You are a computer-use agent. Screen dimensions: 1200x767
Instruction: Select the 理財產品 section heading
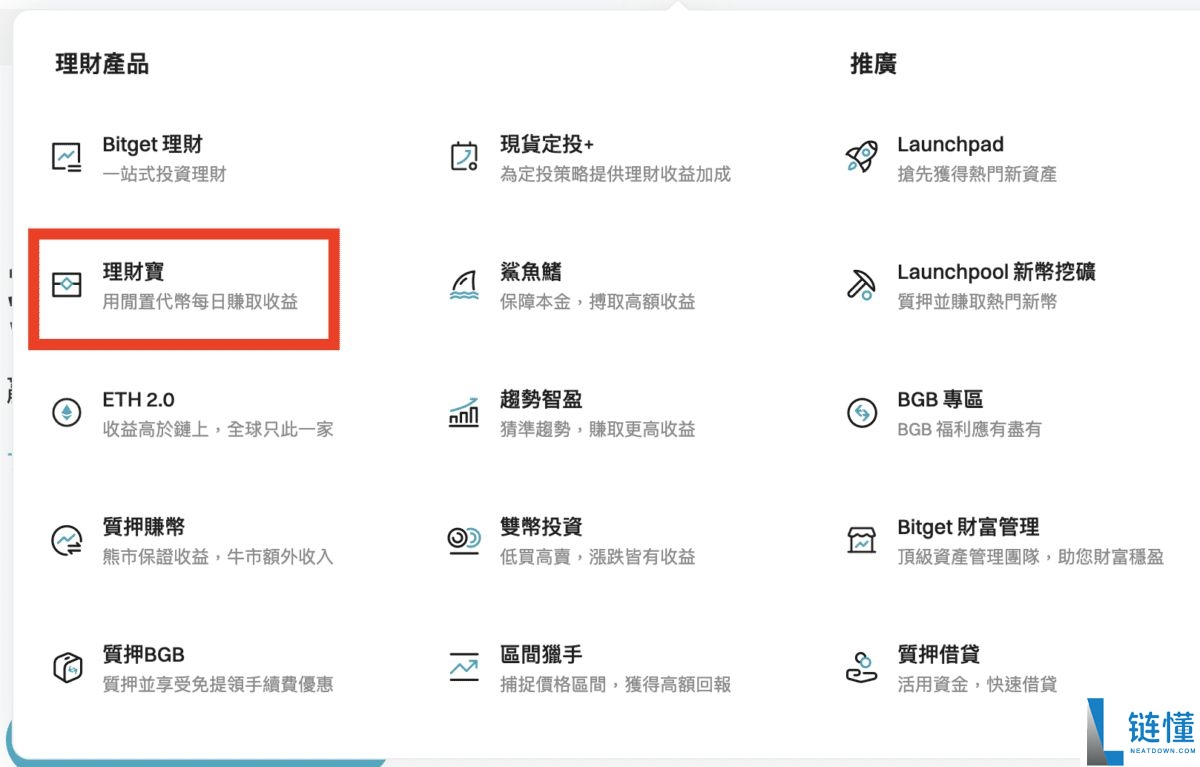pyautogui.click(x=100, y=63)
